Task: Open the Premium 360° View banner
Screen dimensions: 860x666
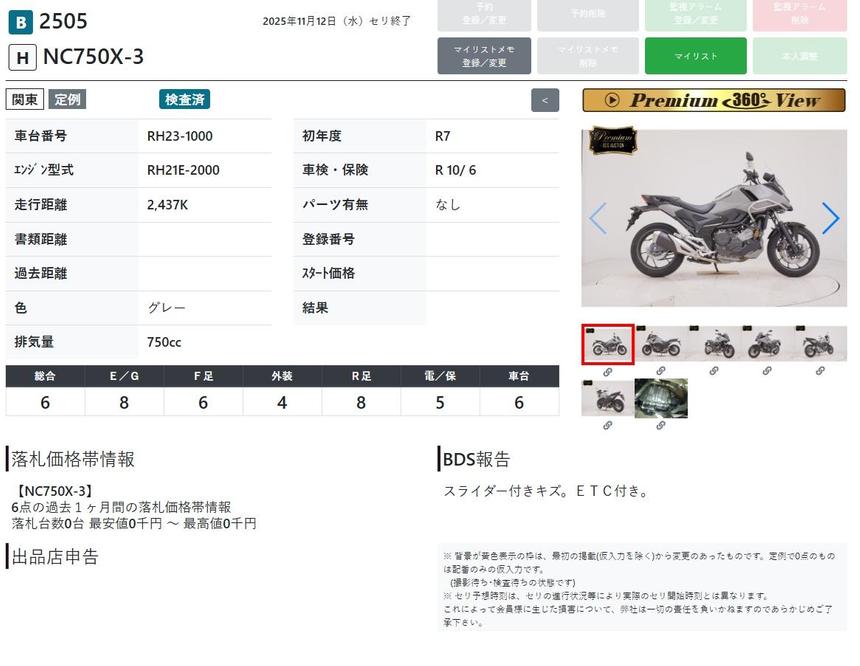Action: [713, 100]
